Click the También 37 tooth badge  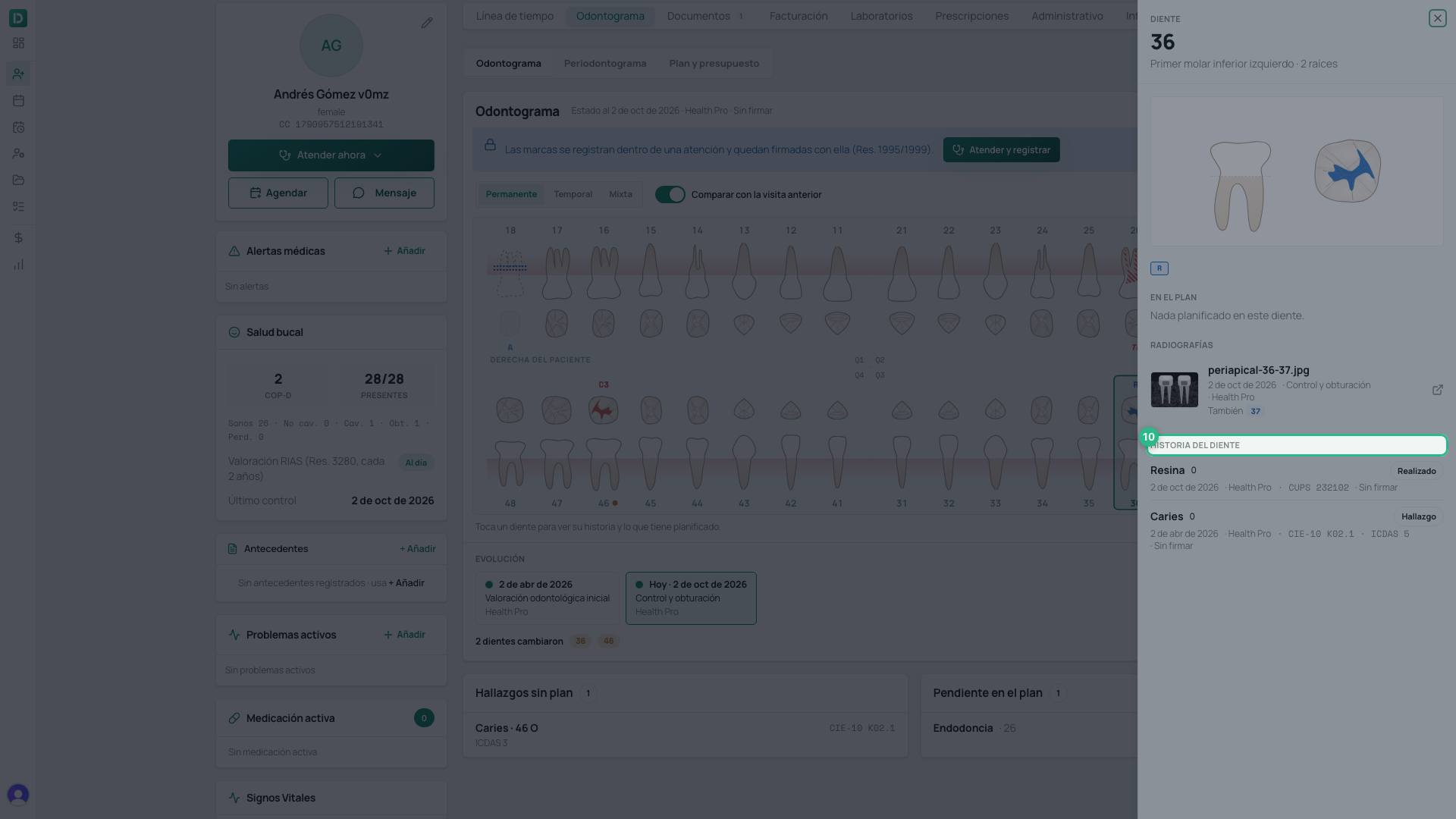click(1255, 412)
